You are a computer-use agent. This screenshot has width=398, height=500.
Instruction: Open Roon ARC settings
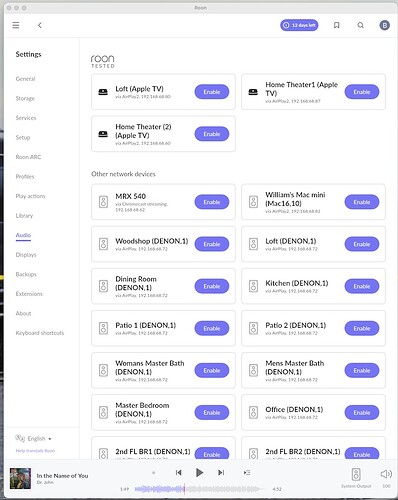pyautogui.click(x=28, y=157)
